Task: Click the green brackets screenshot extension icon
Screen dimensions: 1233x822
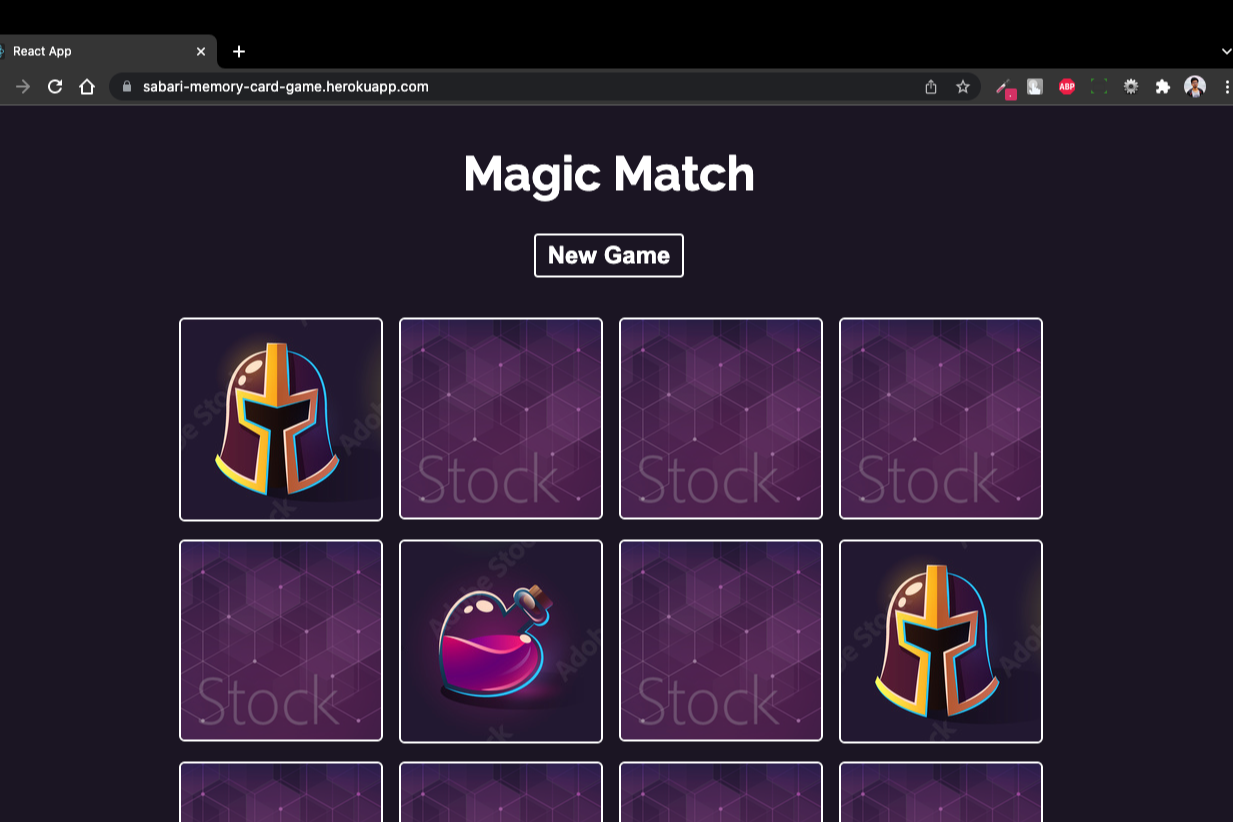Action: tap(1099, 87)
